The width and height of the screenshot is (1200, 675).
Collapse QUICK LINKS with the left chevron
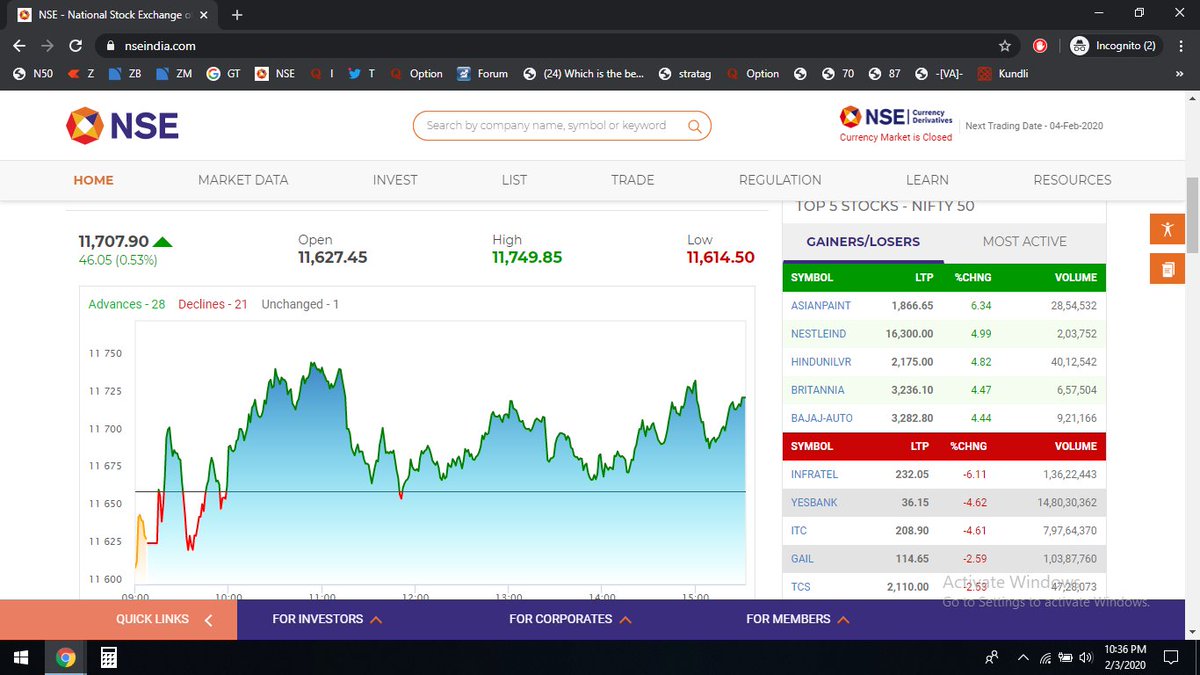(x=208, y=620)
